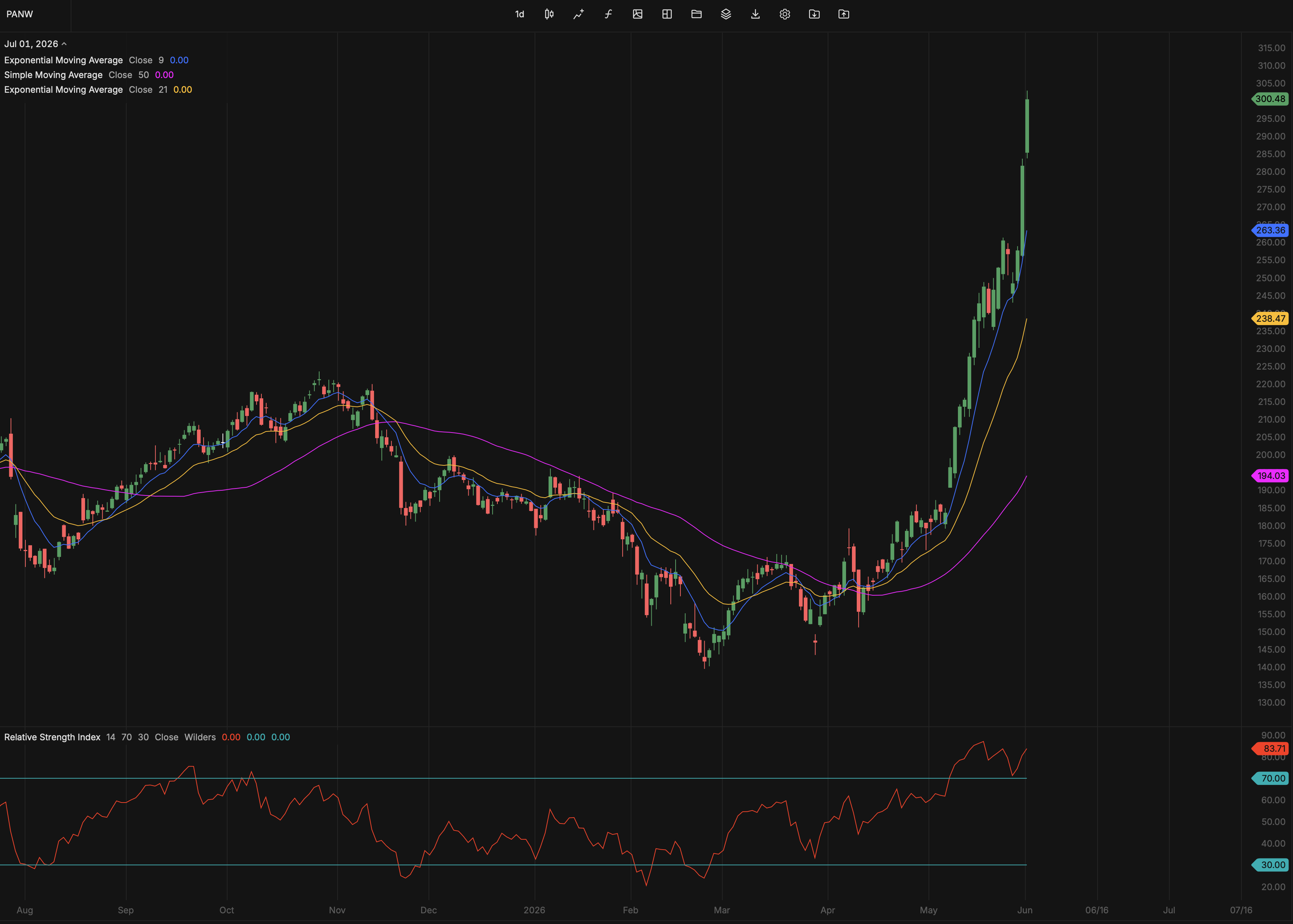Viewport: 1293px width, 924px height.
Task: Collapse the indicator legend via date chevron
Action: (x=64, y=44)
